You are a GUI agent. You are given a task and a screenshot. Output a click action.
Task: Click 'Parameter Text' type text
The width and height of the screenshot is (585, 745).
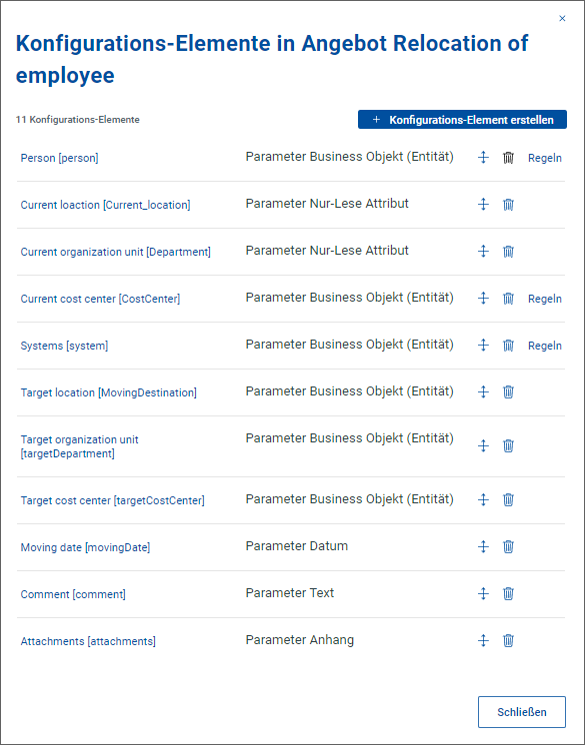290,593
